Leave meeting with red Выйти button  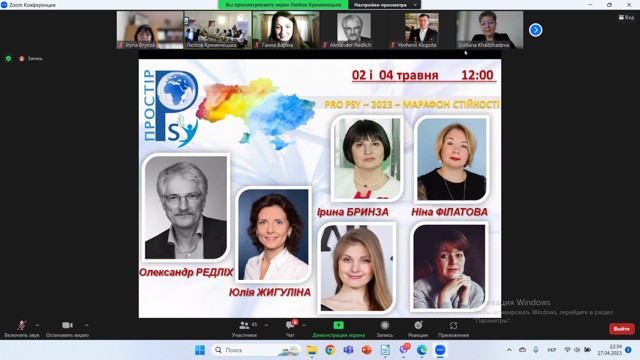tap(622, 329)
